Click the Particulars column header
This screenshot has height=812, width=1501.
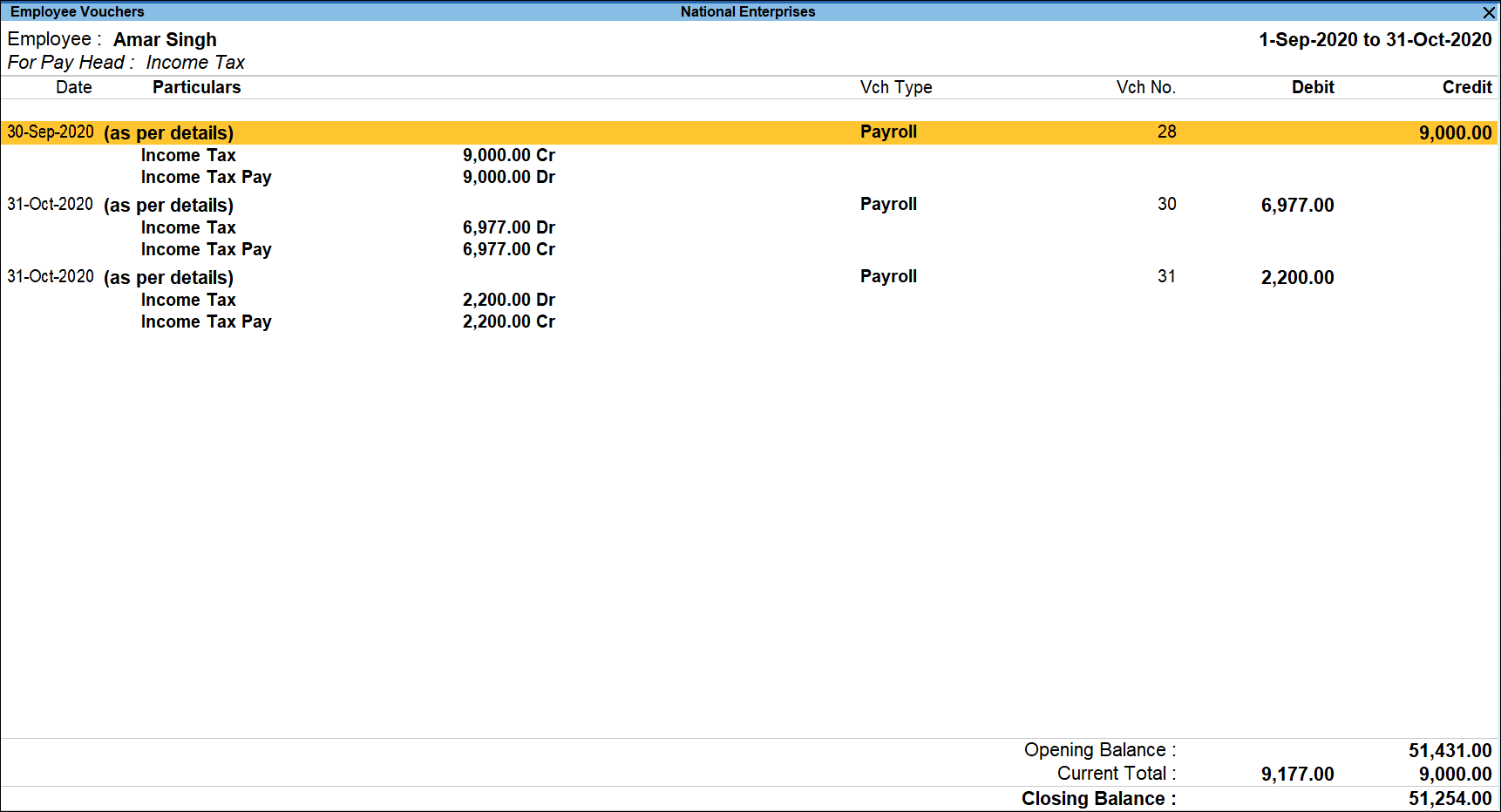pyautogui.click(x=196, y=87)
